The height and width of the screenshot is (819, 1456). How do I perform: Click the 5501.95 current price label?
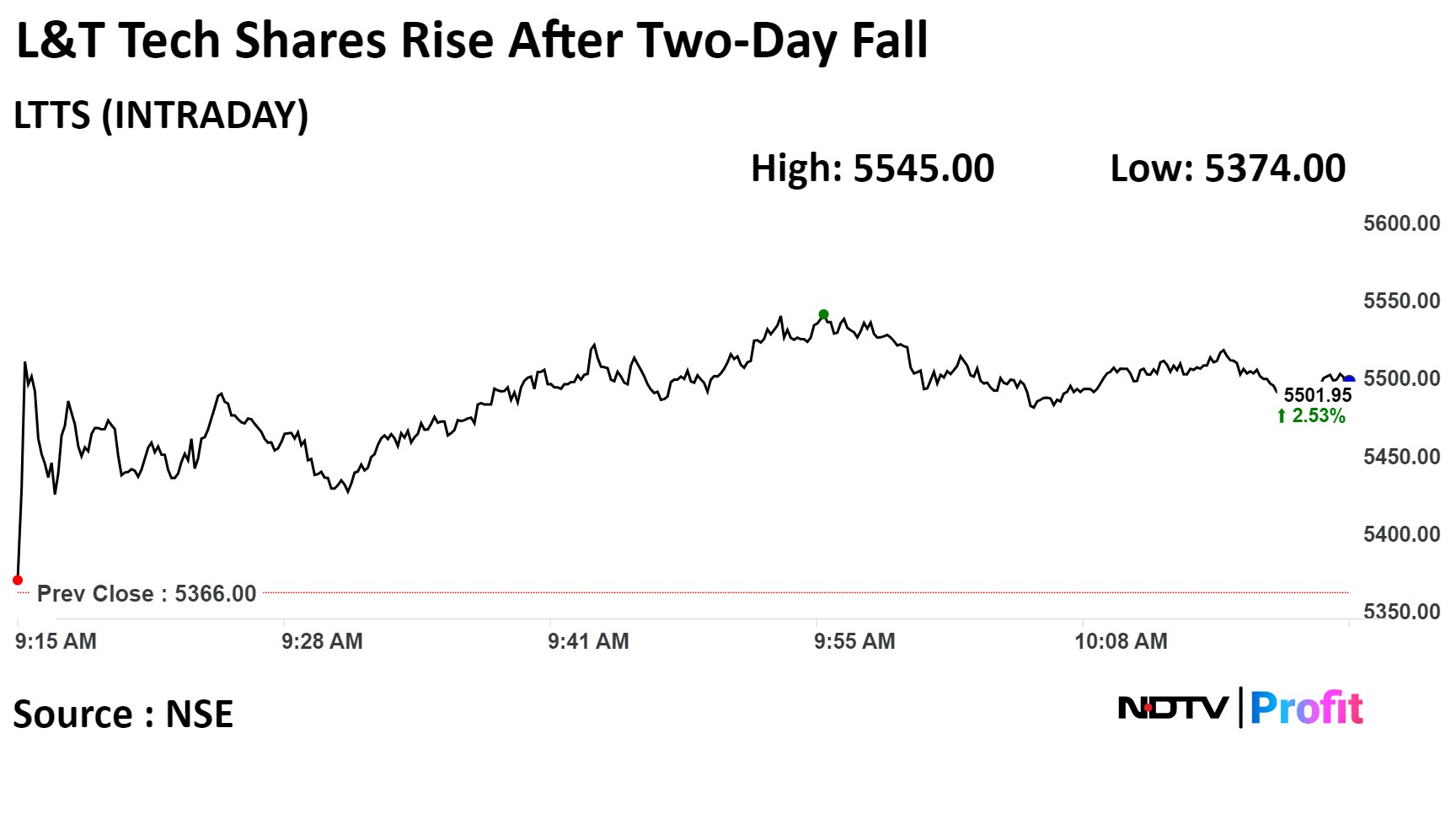click(1317, 395)
